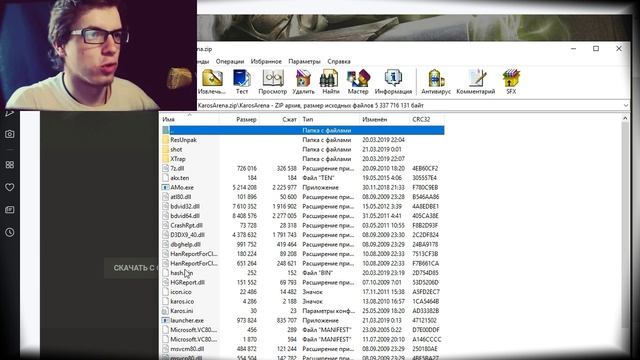Click the type Параметры конф... cell
This screenshot has height=360, width=640.
click(329, 311)
